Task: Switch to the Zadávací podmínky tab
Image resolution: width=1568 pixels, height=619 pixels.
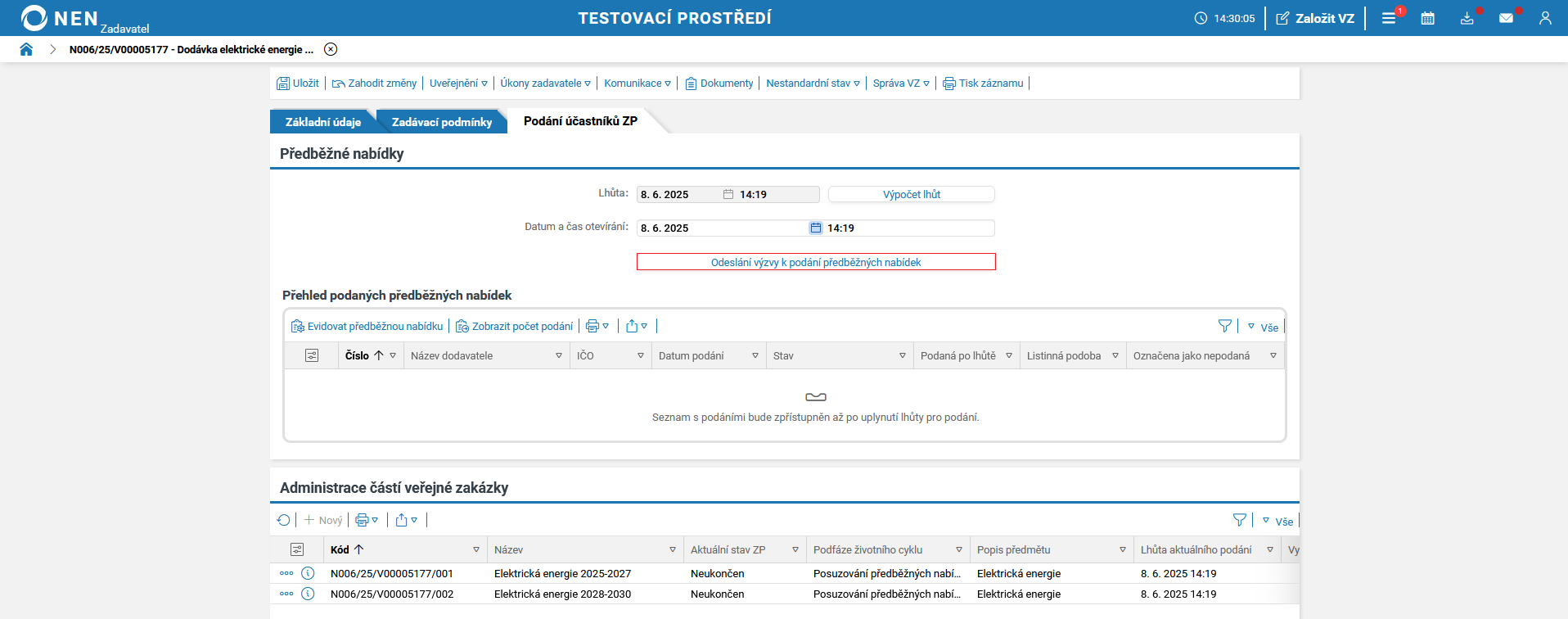Action: pos(441,122)
